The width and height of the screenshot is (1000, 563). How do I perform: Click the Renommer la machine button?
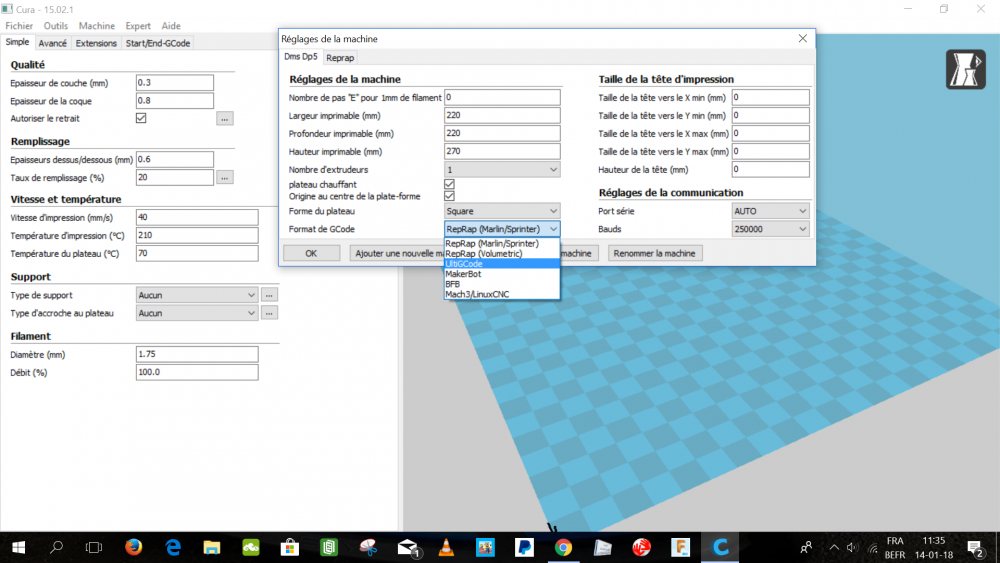654,253
